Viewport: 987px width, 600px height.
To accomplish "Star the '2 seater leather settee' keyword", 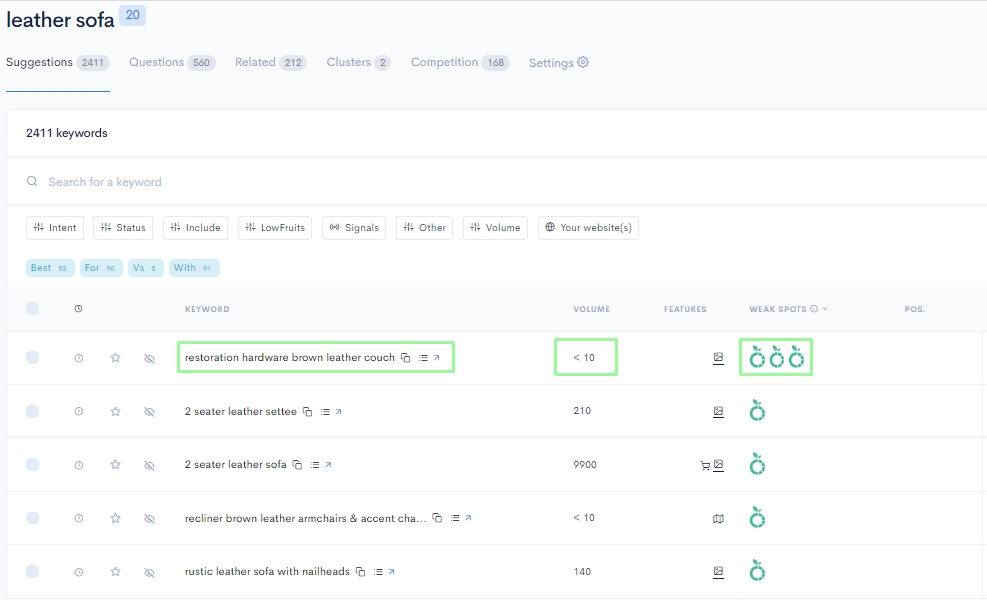I will (x=115, y=411).
